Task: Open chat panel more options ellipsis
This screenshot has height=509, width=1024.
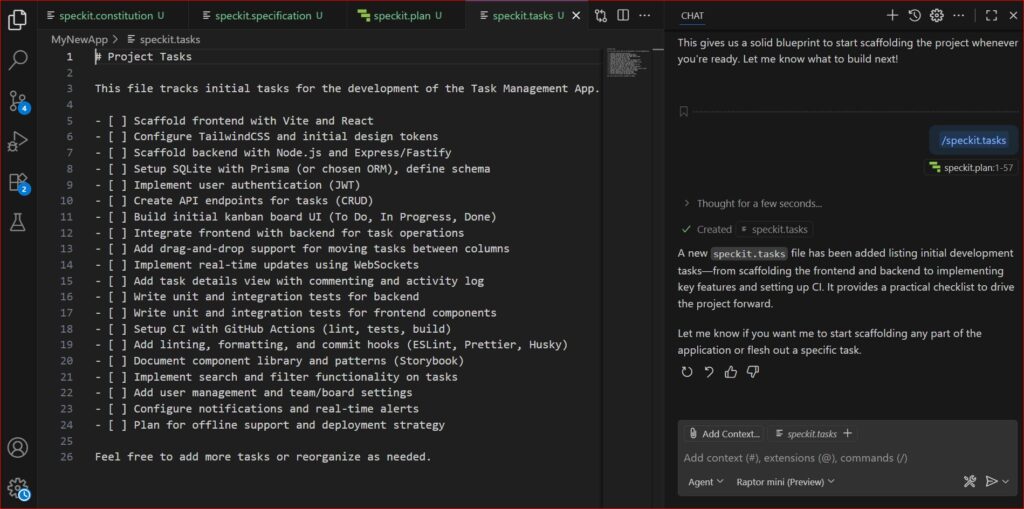Action: tap(958, 16)
